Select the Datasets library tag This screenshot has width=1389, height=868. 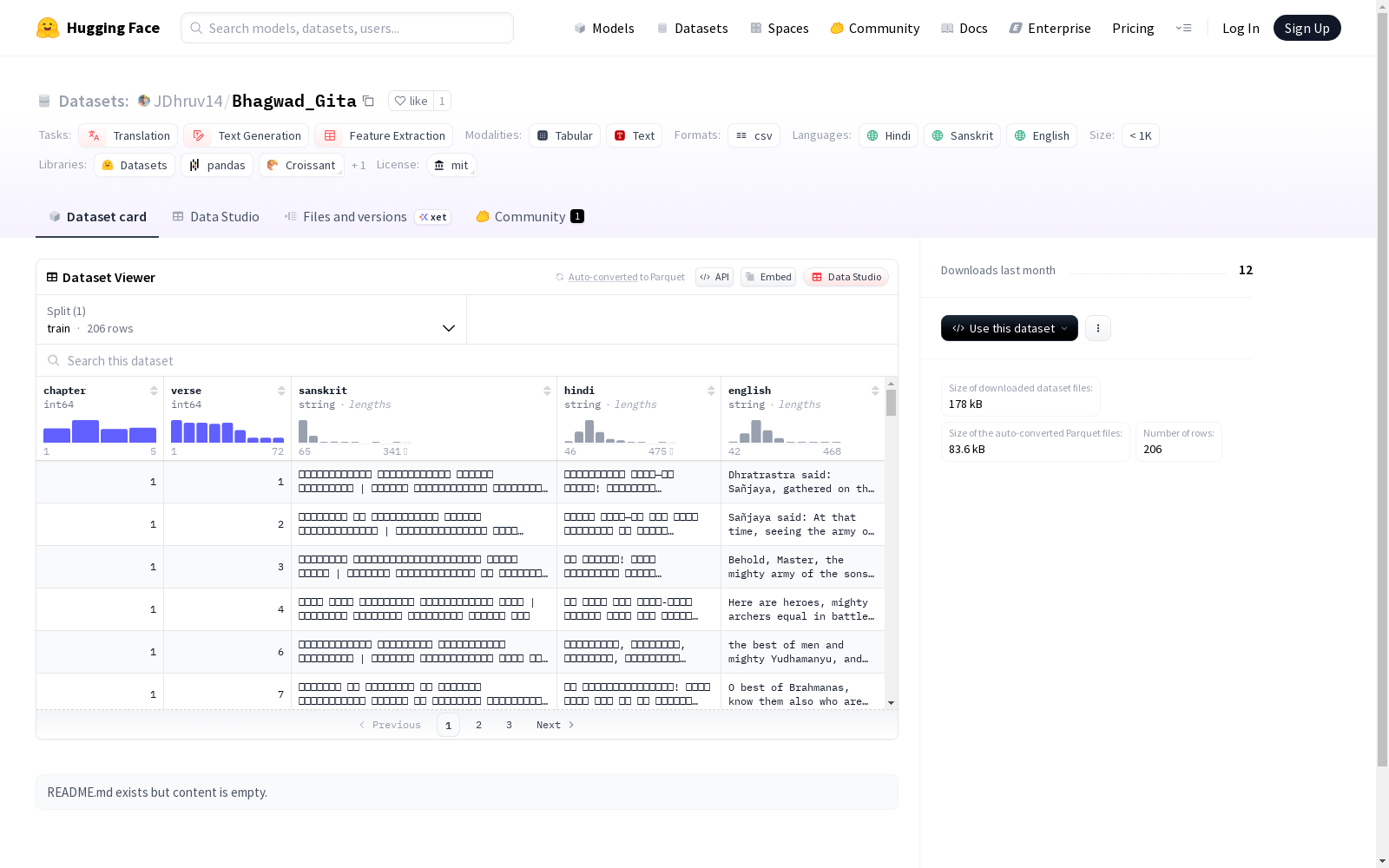click(135, 165)
